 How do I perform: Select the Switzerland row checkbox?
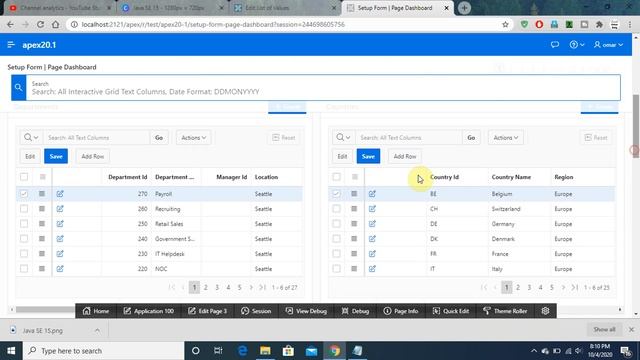(336, 209)
